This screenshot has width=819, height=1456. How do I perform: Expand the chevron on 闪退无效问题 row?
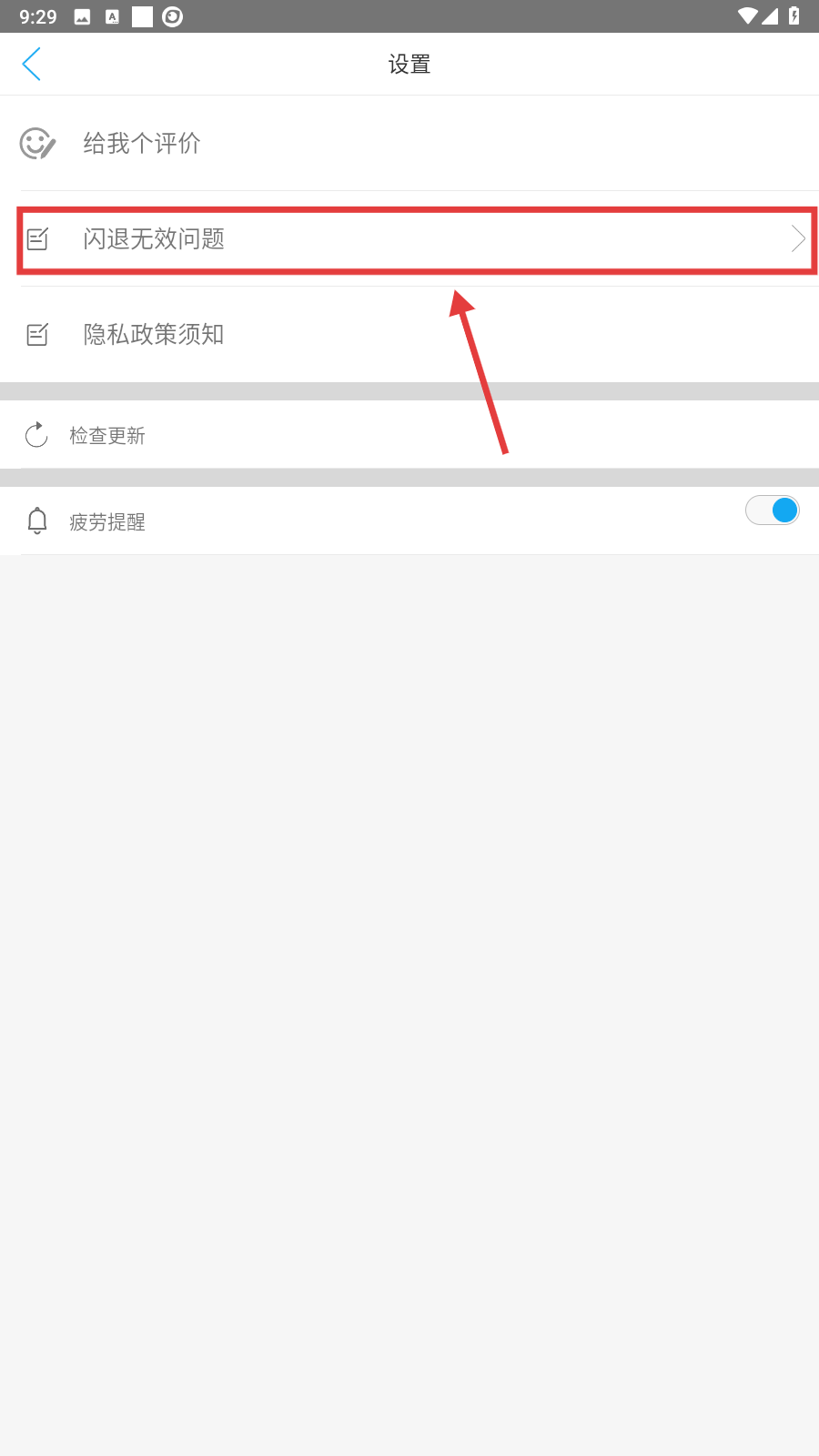[798, 238]
